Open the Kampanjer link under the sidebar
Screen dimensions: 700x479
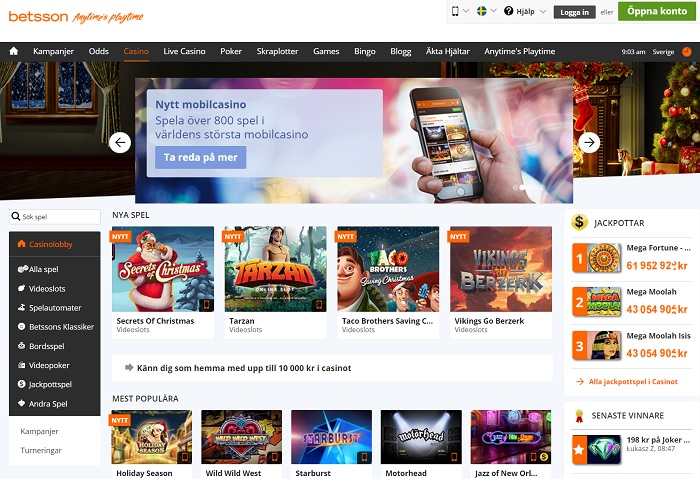[39, 431]
